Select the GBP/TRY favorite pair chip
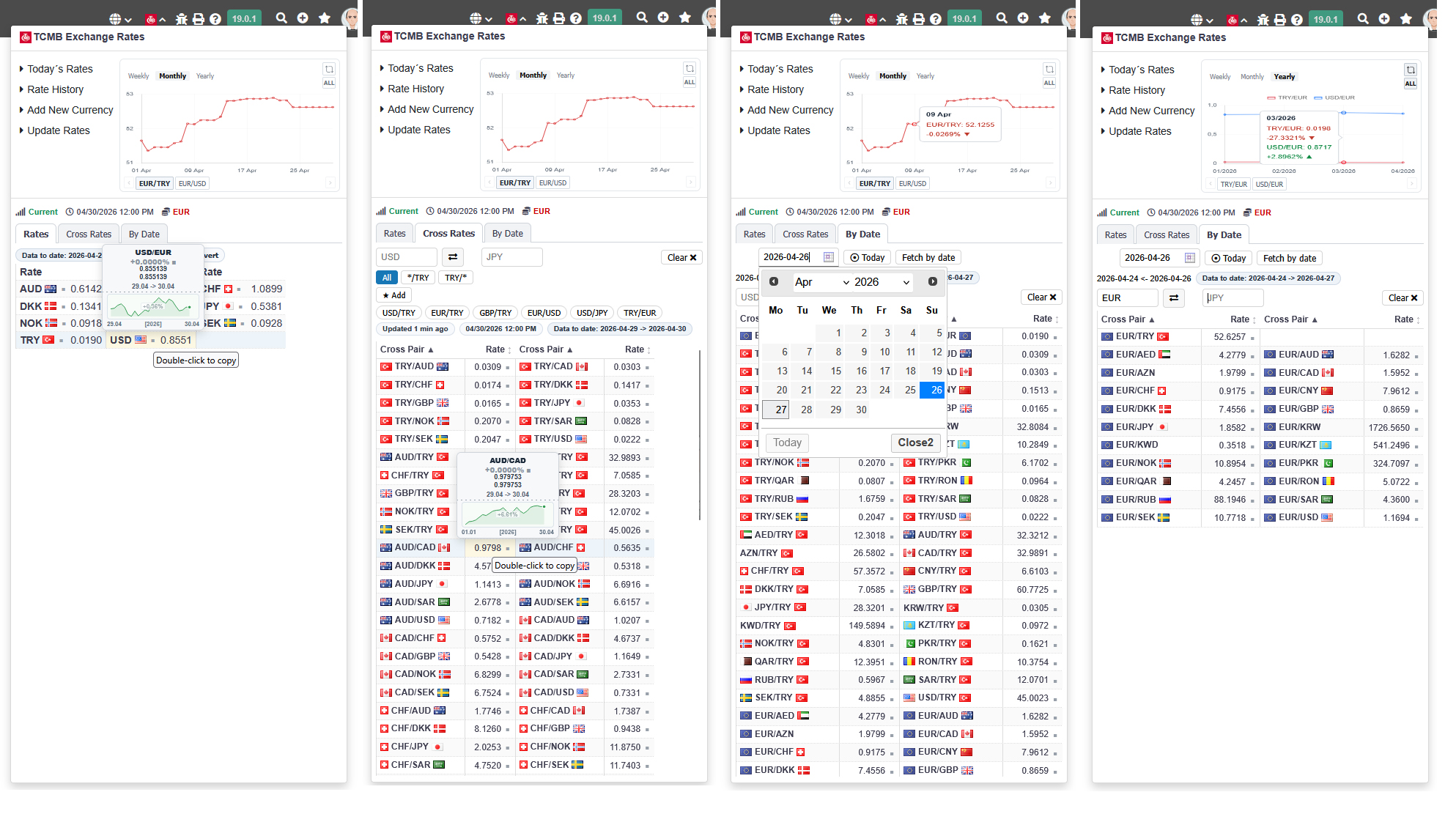1456x814 pixels. 496,313
